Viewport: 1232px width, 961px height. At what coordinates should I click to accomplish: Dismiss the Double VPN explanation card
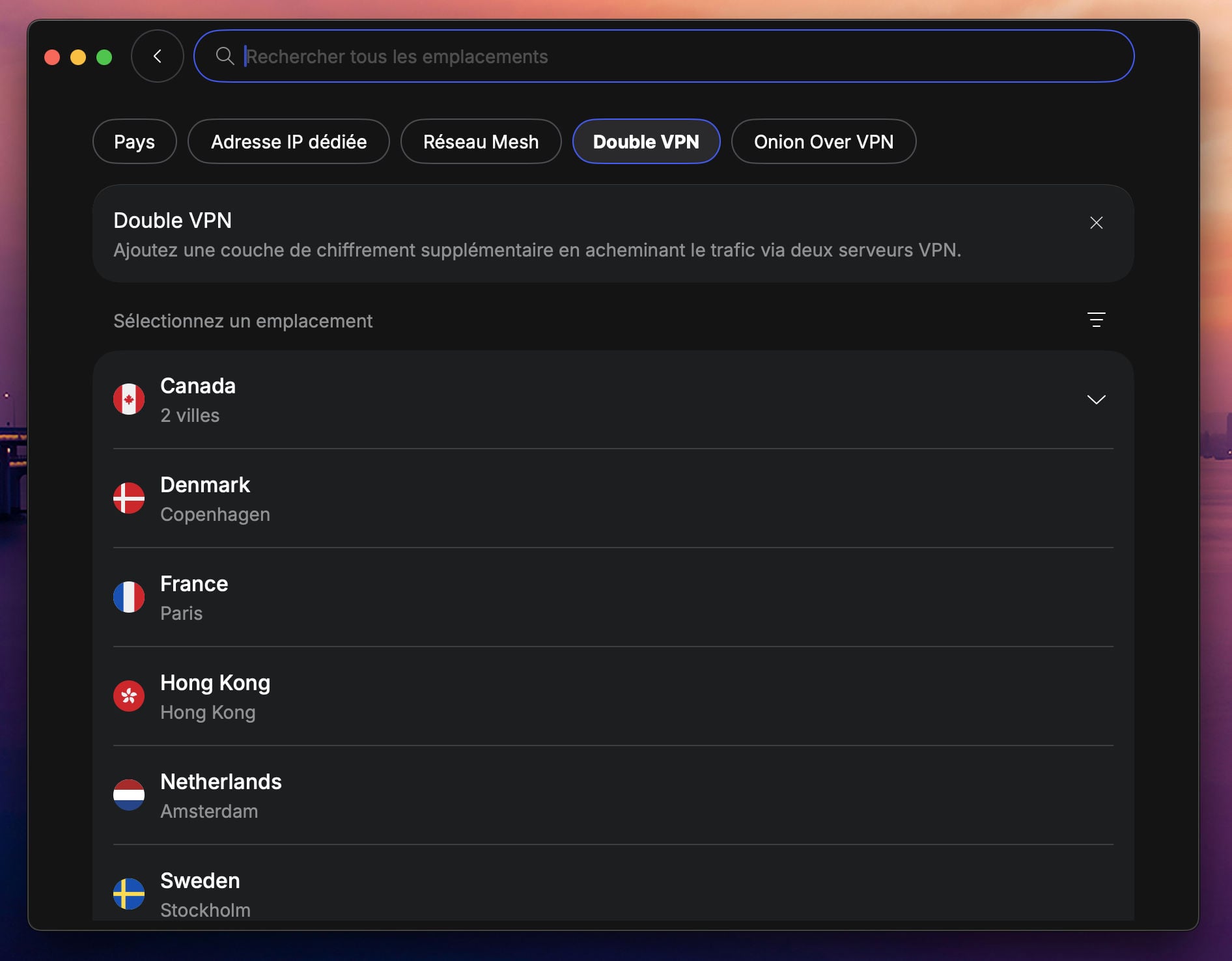pyautogui.click(x=1096, y=223)
